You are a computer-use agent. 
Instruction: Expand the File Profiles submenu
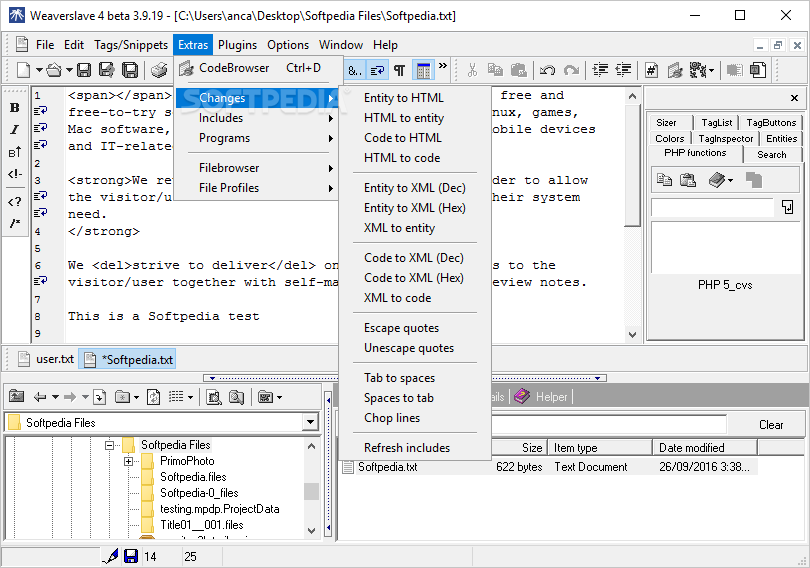pos(256,188)
